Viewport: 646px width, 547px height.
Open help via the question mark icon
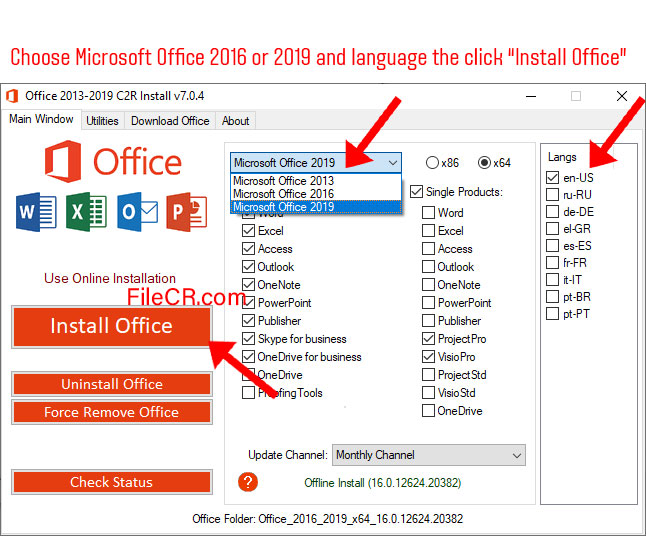(x=248, y=482)
